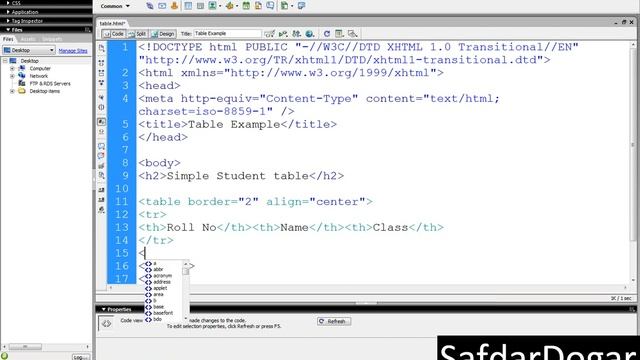Screen dimensions: 640x360
Task: Click the Open Documents icon in coding toolbar
Action: (102, 48)
